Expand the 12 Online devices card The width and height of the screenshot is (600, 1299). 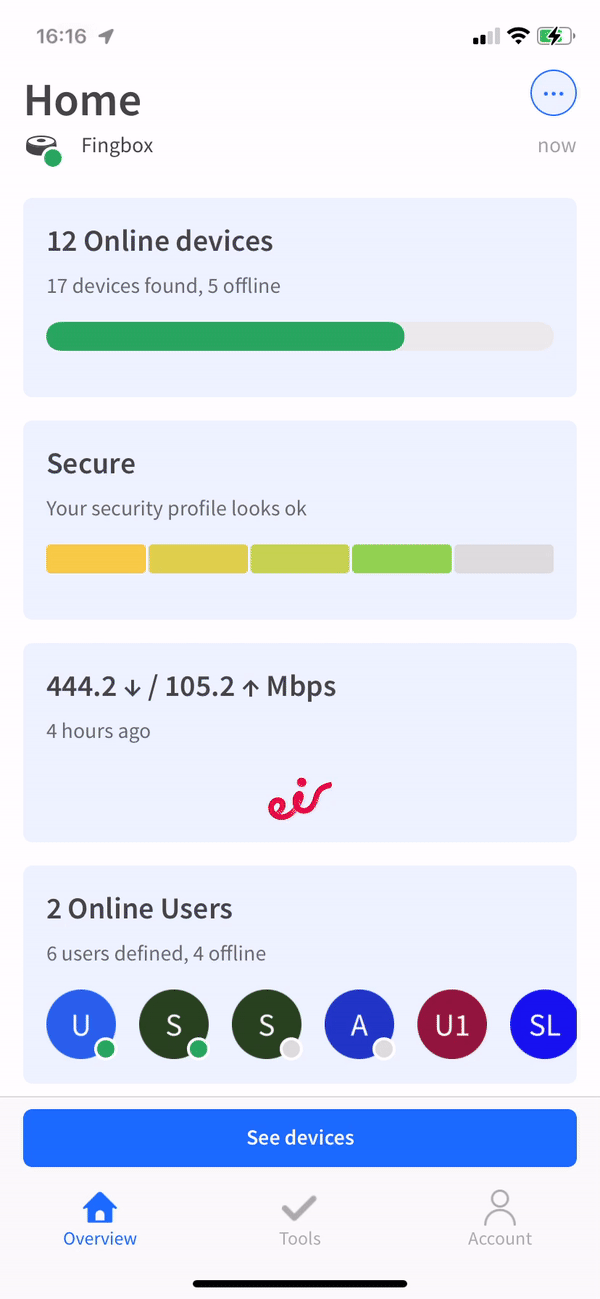click(299, 296)
